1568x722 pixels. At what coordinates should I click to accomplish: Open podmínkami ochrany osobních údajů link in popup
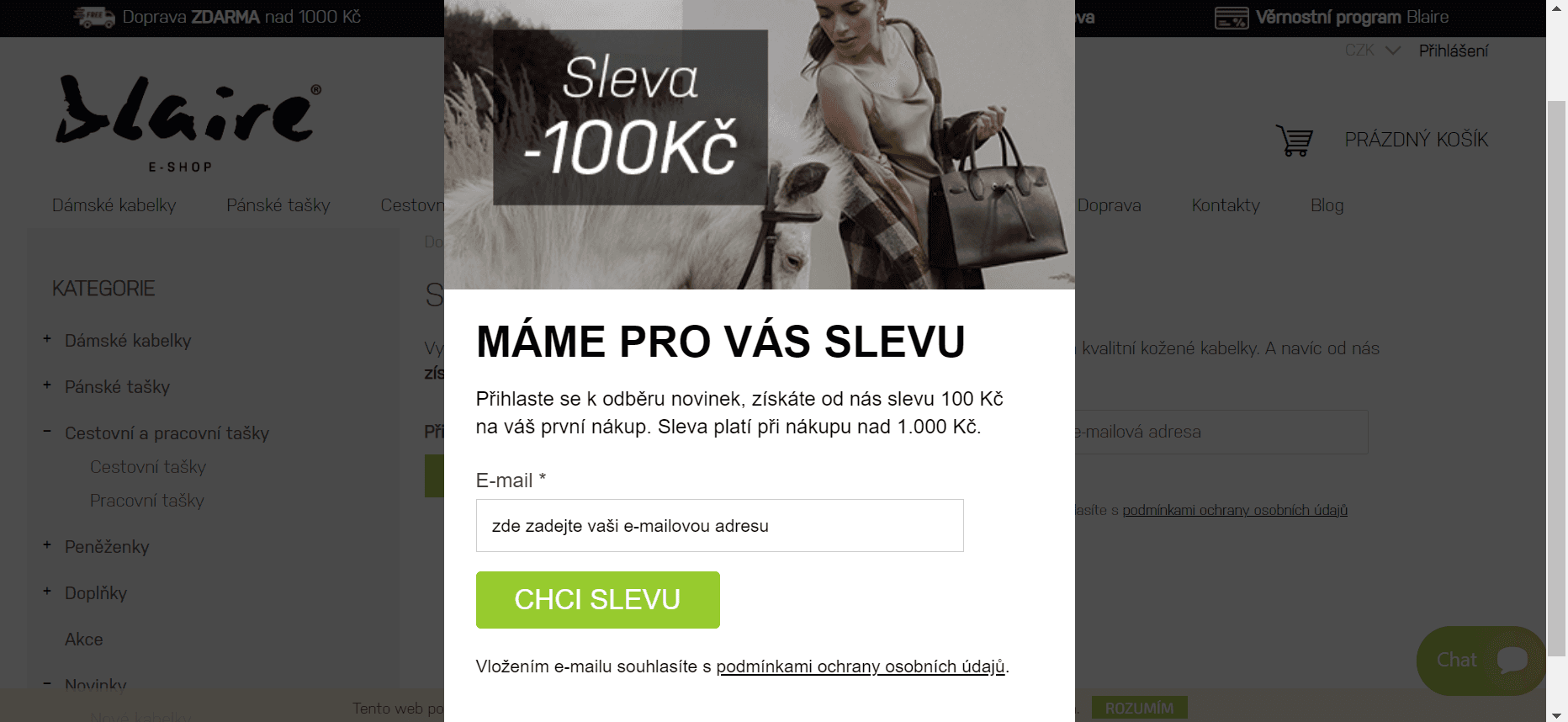[861, 666]
